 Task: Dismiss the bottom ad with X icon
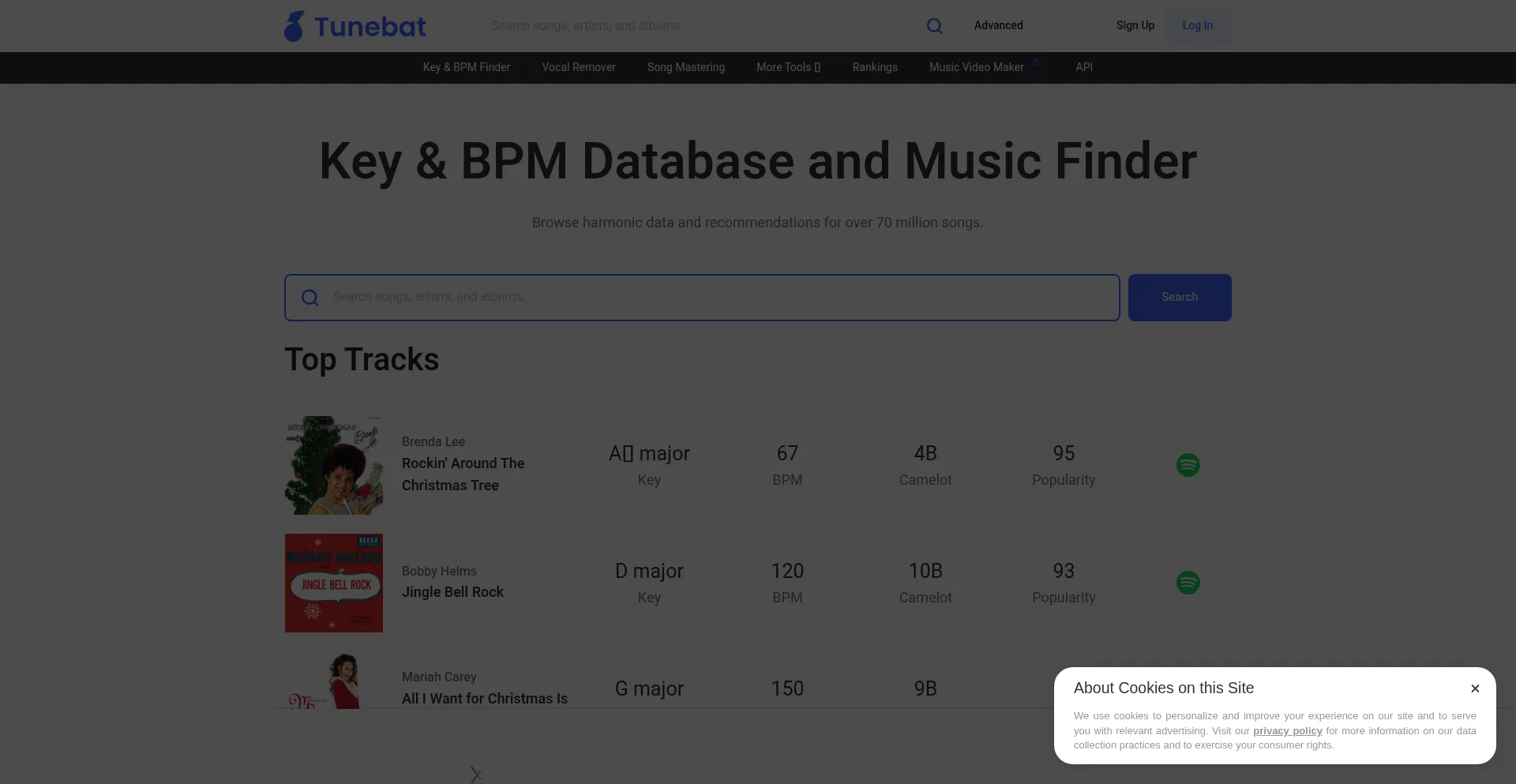(x=476, y=775)
